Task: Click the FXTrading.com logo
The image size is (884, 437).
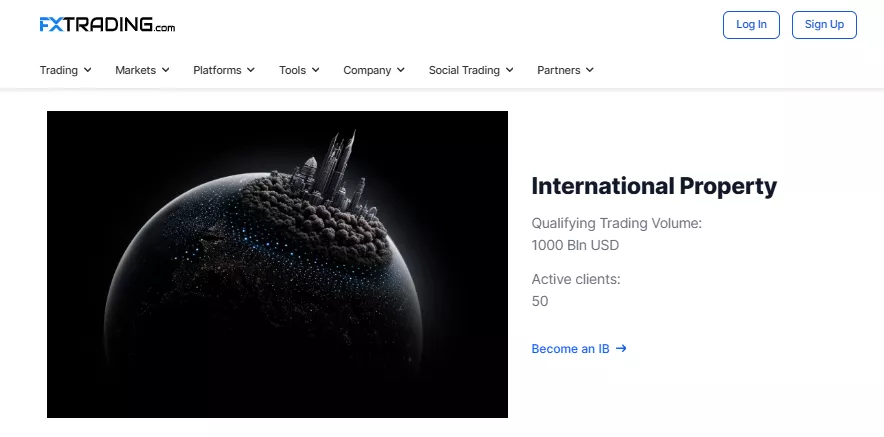Action: 107,25
